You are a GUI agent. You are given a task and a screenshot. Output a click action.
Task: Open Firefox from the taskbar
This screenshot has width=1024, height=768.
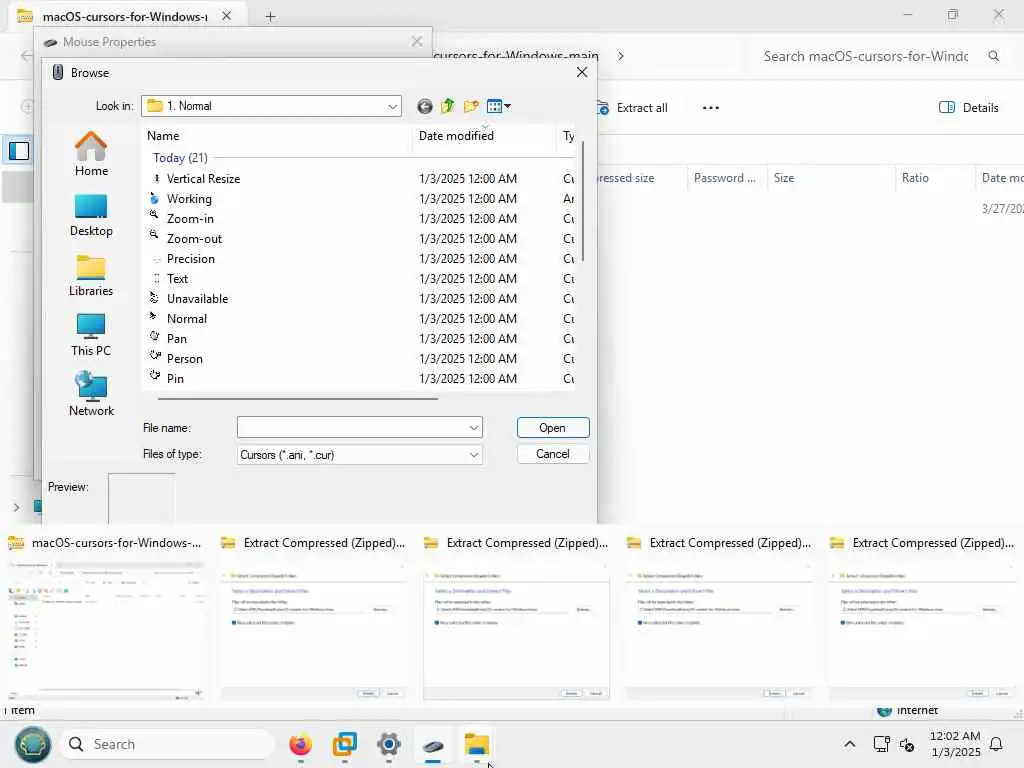pyautogui.click(x=300, y=744)
